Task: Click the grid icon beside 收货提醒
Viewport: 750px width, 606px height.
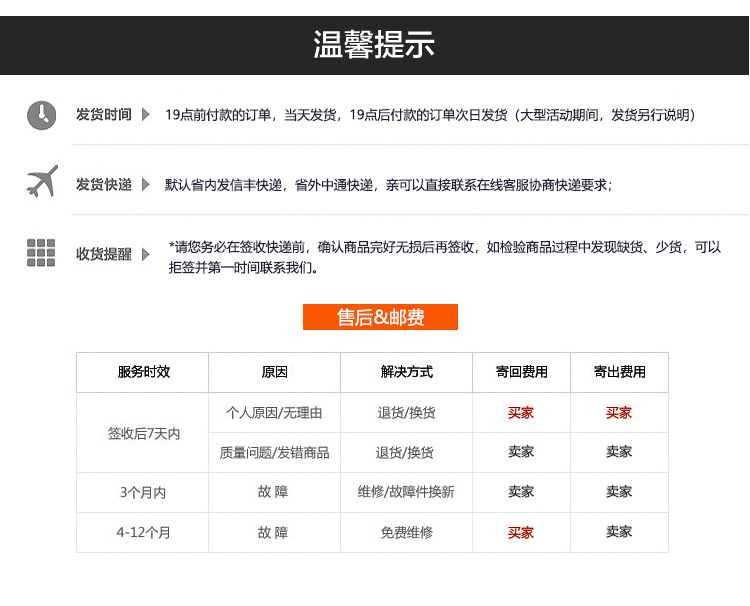Action: [41, 253]
